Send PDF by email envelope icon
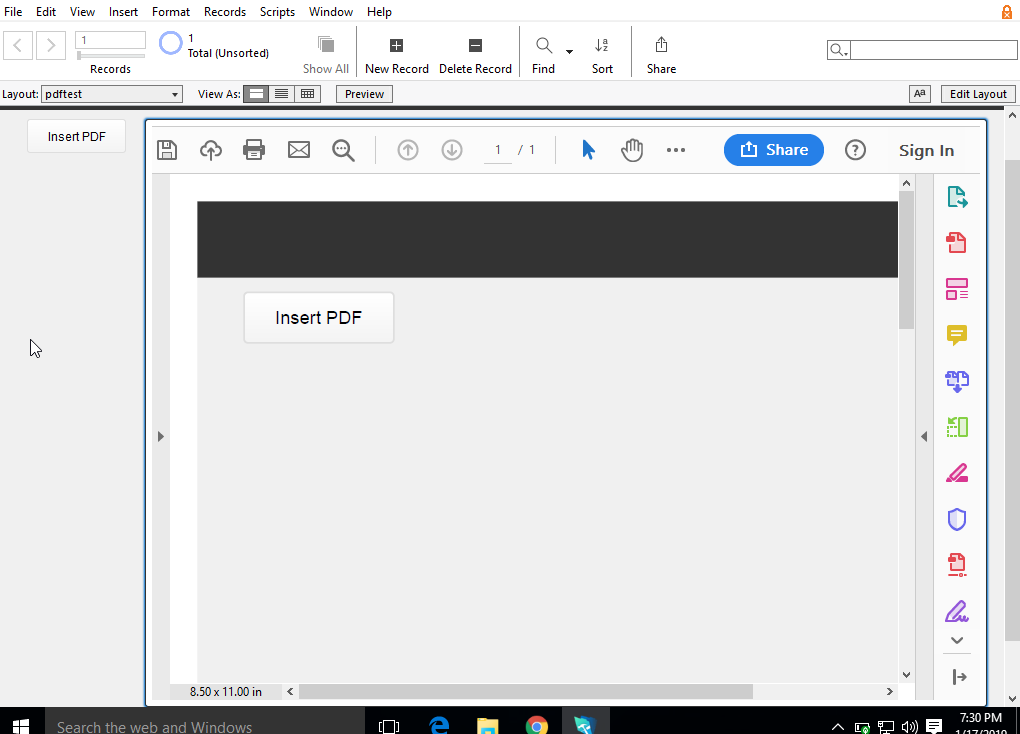The image size is (1020, 734). click(x=299, y=150)
